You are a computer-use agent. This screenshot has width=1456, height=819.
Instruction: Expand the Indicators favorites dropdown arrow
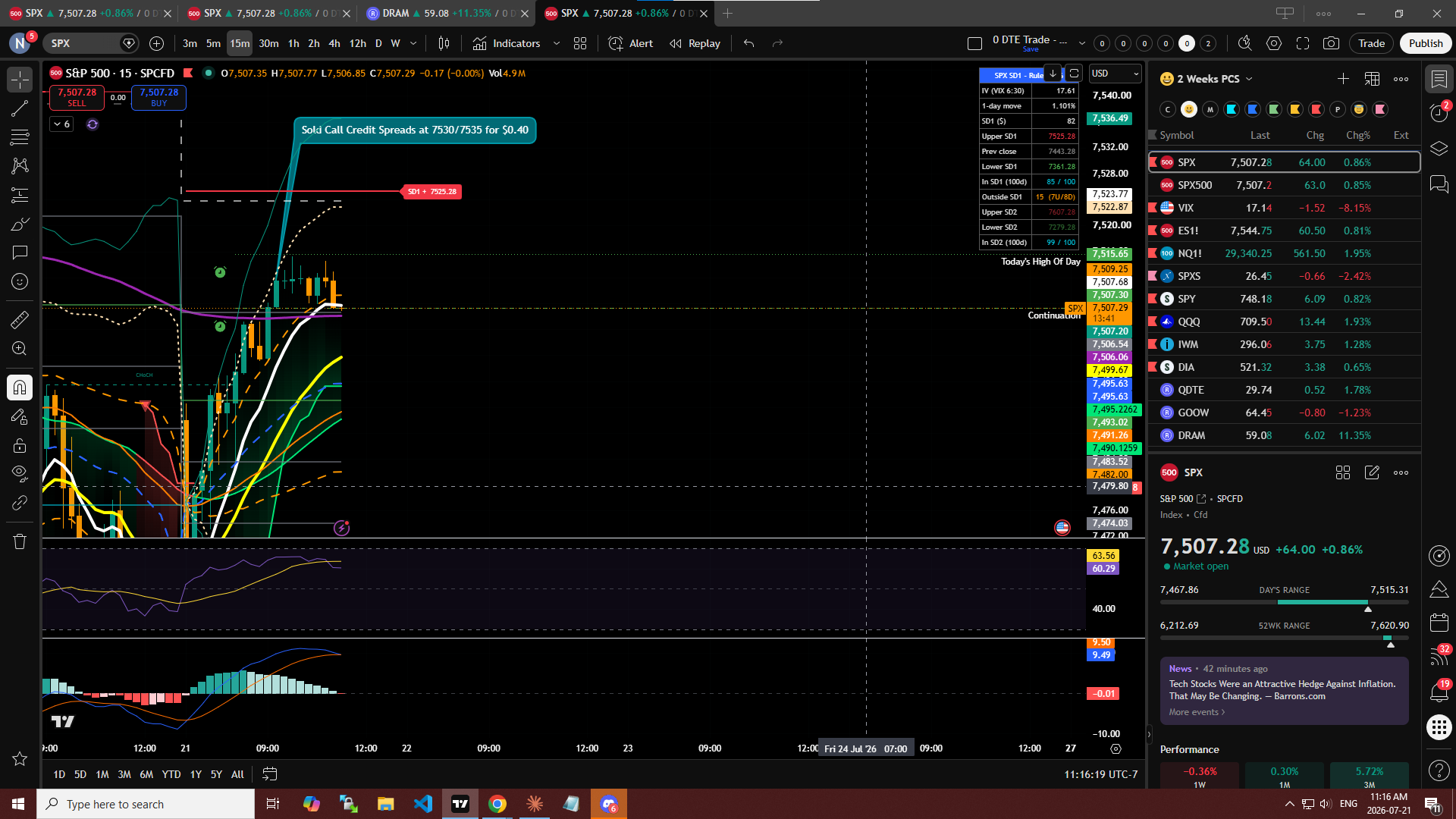coord(557,43)
